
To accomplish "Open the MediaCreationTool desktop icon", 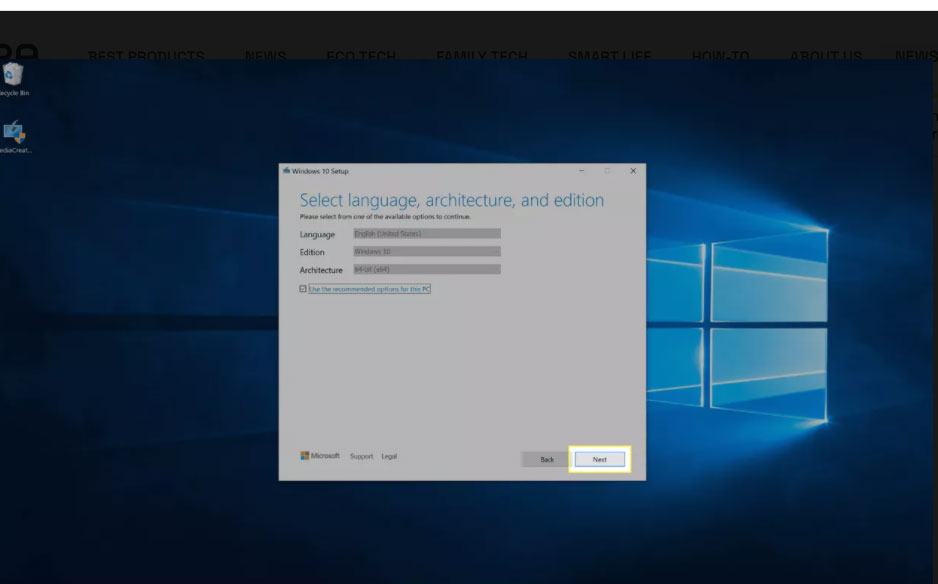I will pyautogui.click(x=14, y=137).
